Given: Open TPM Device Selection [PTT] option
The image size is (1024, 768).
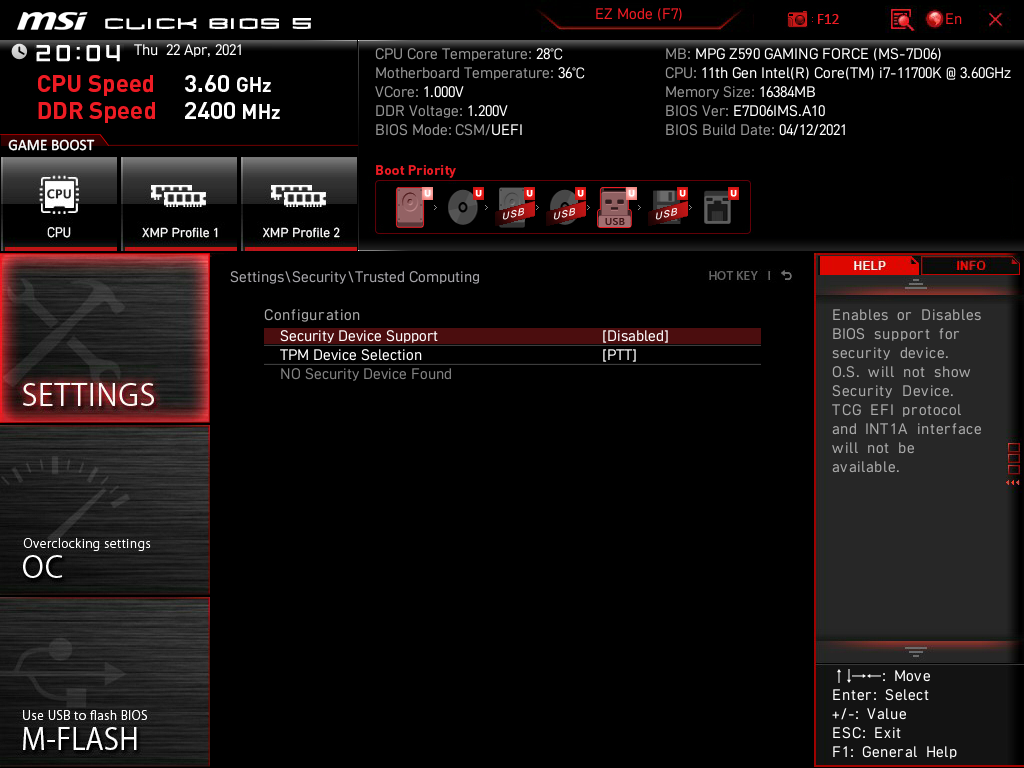Looking at the screenshot, I should pos(618,355).
